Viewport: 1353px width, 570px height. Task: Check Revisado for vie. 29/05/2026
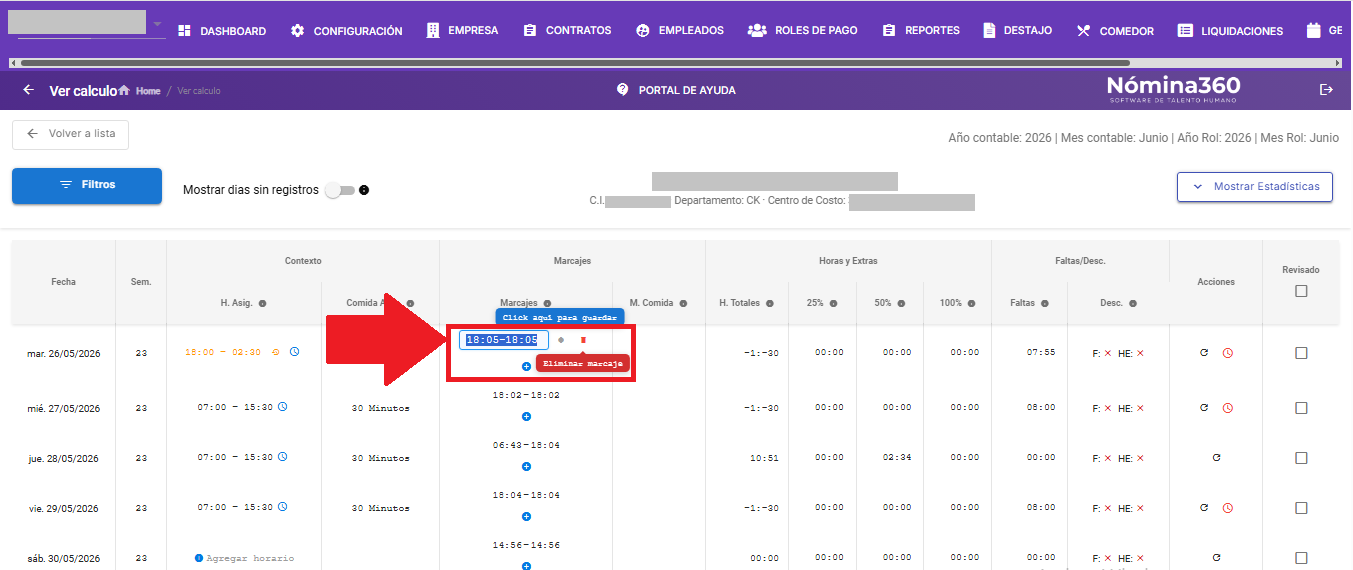[x=1301, y=508]
